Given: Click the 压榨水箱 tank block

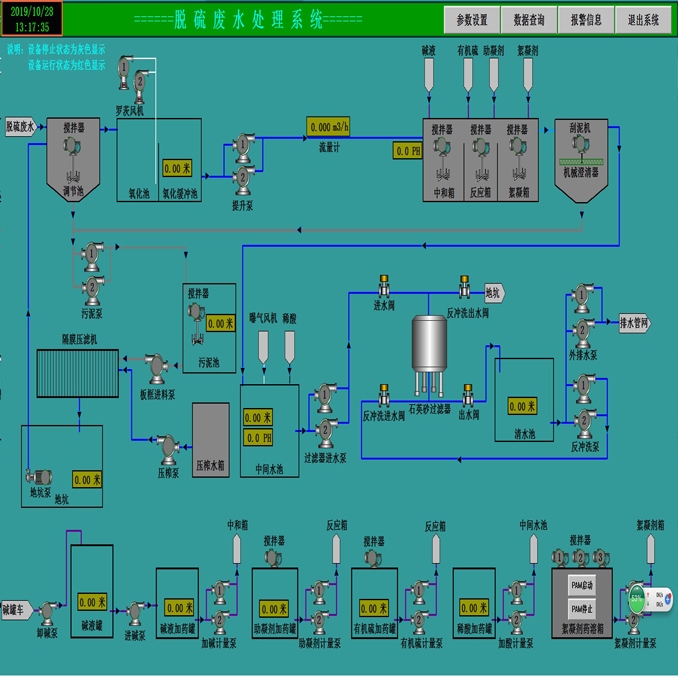Looking at the screenshot, I should tap(211, 440).
